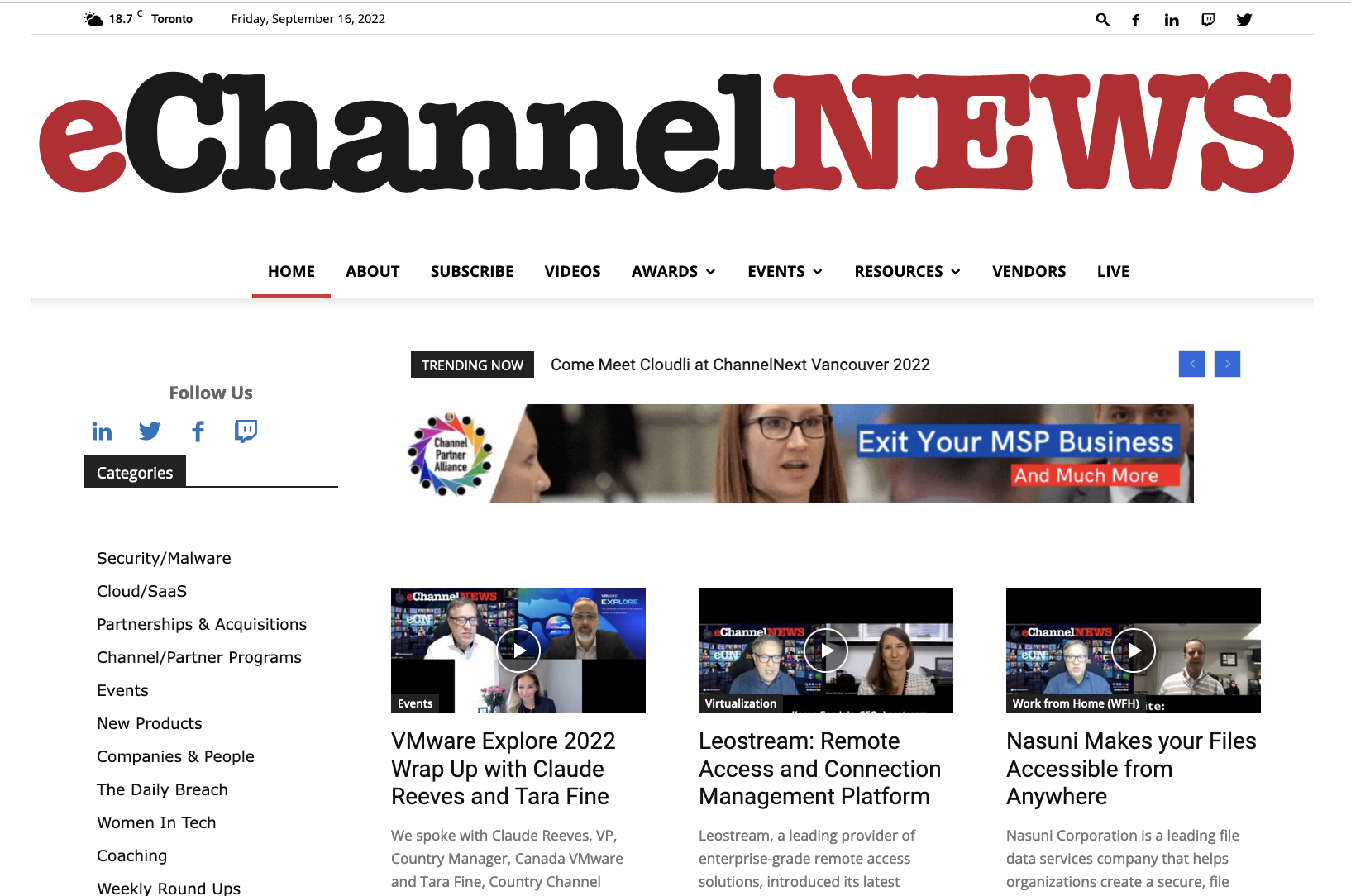This screenshot has height=896, width=1351.
Task: Click Virtualization tag on Leostream thumbnail
Action: (x=741, y=703)
